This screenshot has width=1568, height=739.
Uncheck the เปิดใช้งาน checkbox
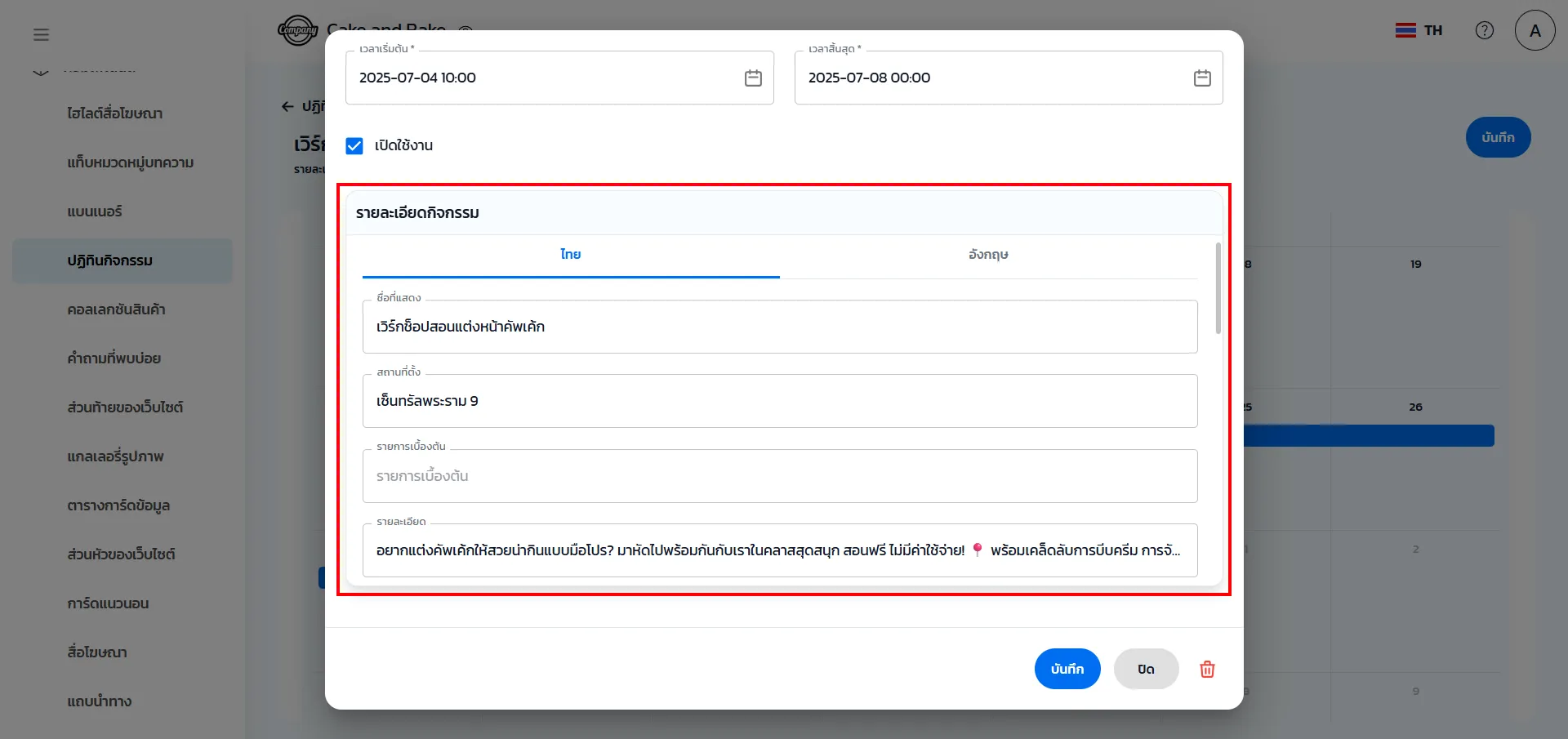(354, 145)
